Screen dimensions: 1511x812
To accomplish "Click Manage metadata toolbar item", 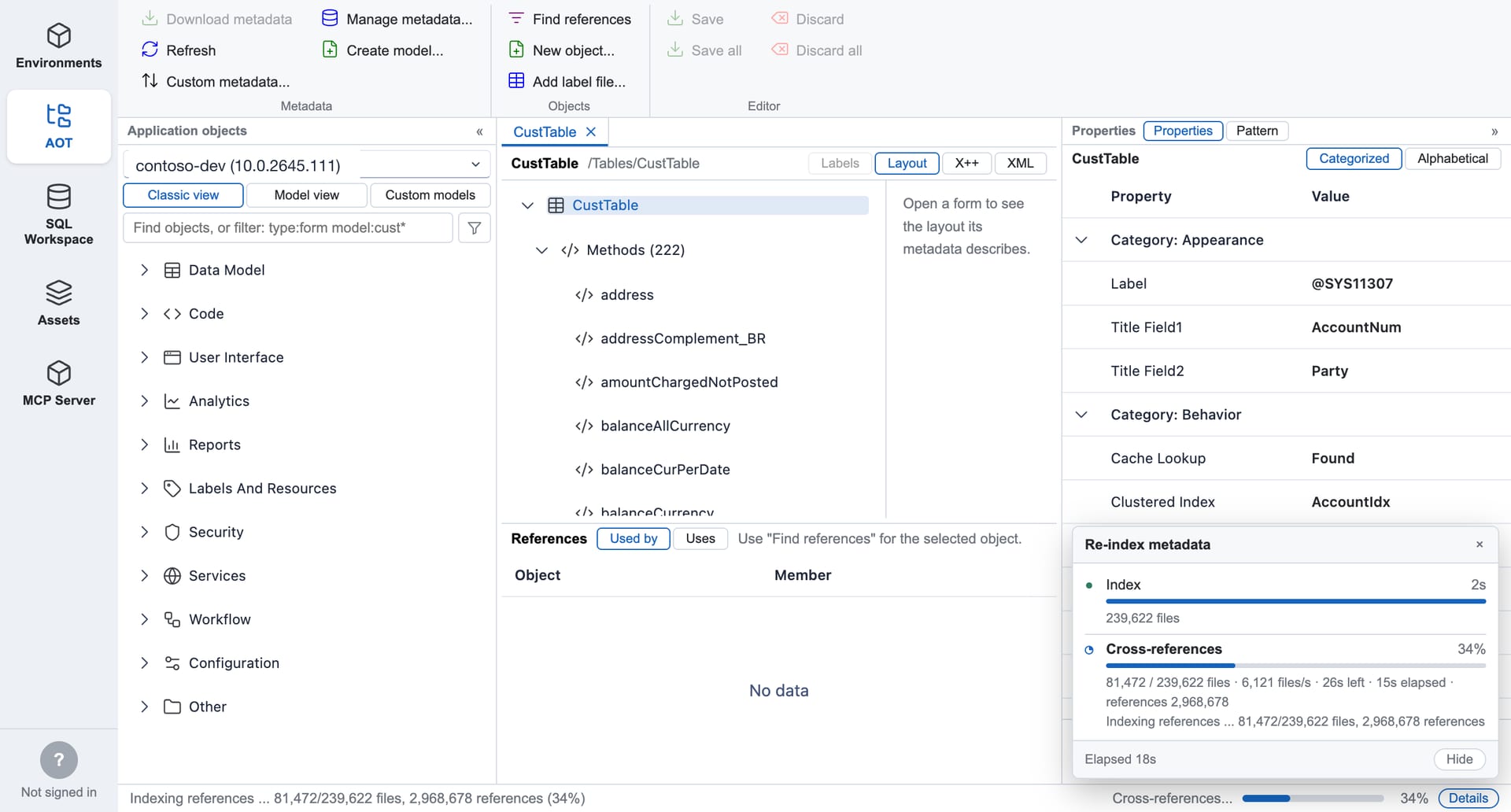I will point(397,19).
